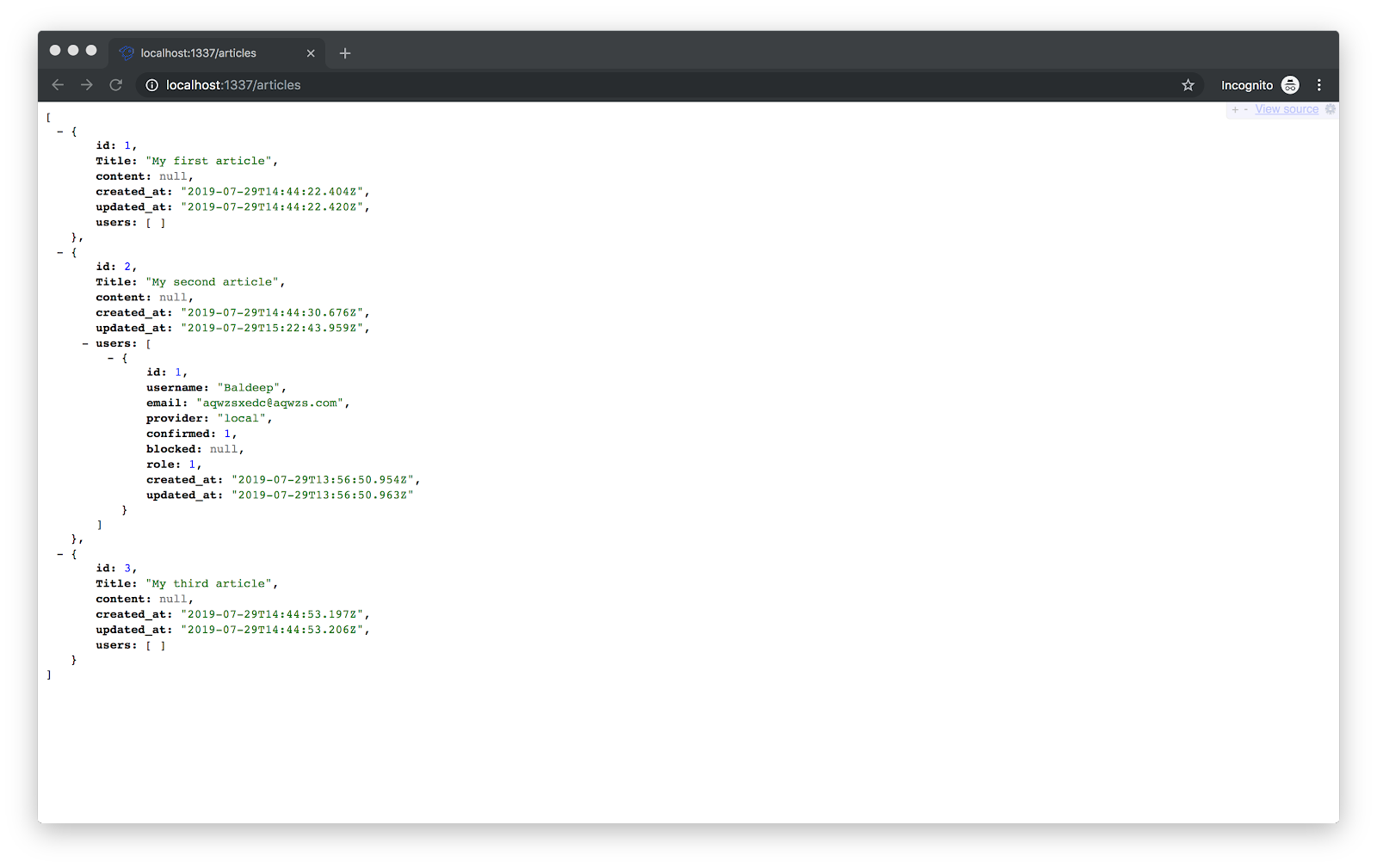Open JSON viewer settings gear icon
The height and width of the screenshot is (868, 1377).
(x=1331, y=109)
